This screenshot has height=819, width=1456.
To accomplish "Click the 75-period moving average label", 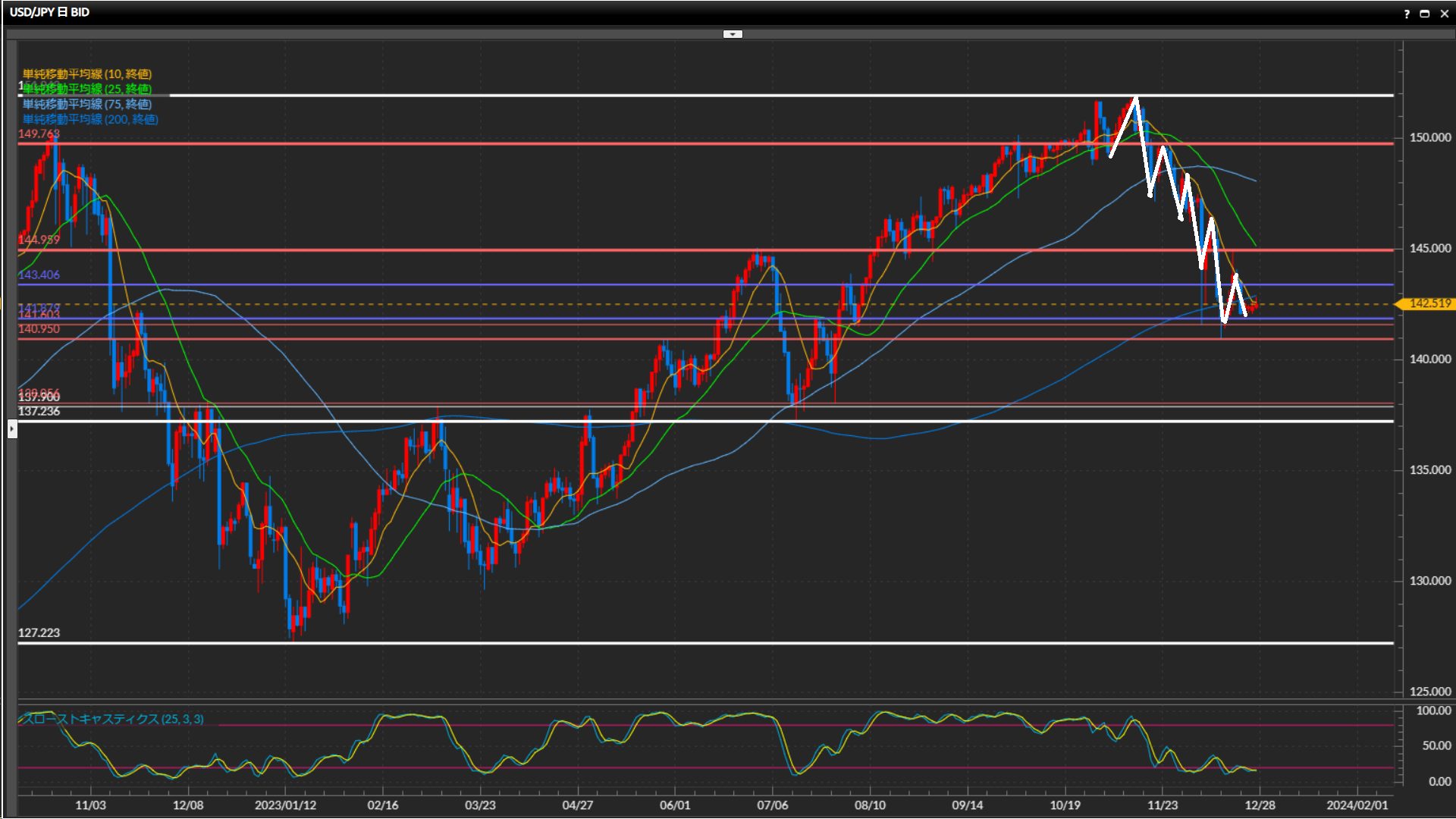I will coord(87,104).
